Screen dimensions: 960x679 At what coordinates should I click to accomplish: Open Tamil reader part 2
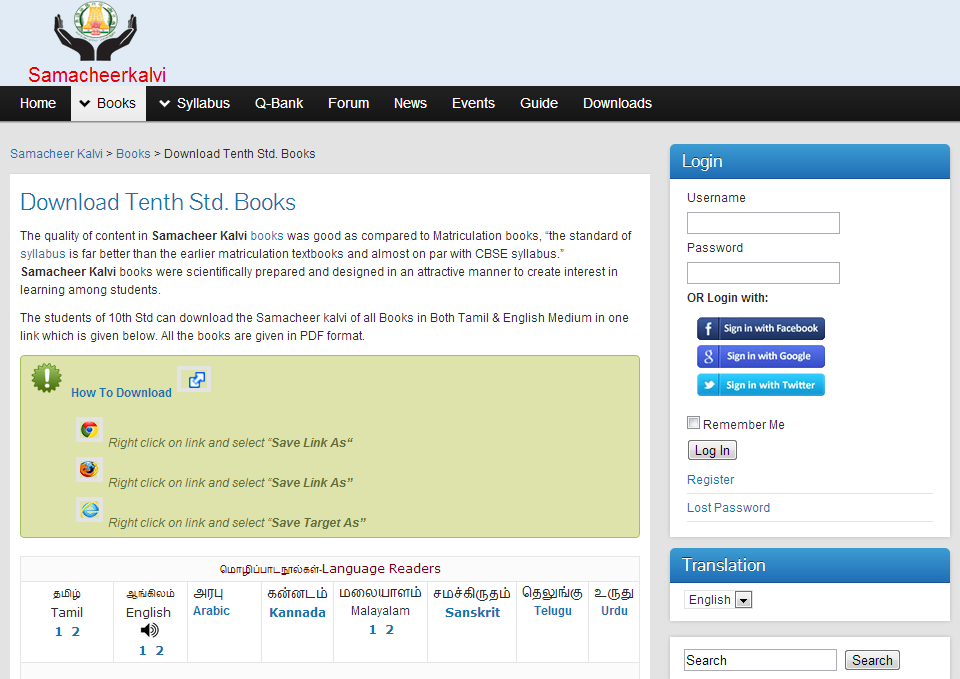click(x=75, y=632)
